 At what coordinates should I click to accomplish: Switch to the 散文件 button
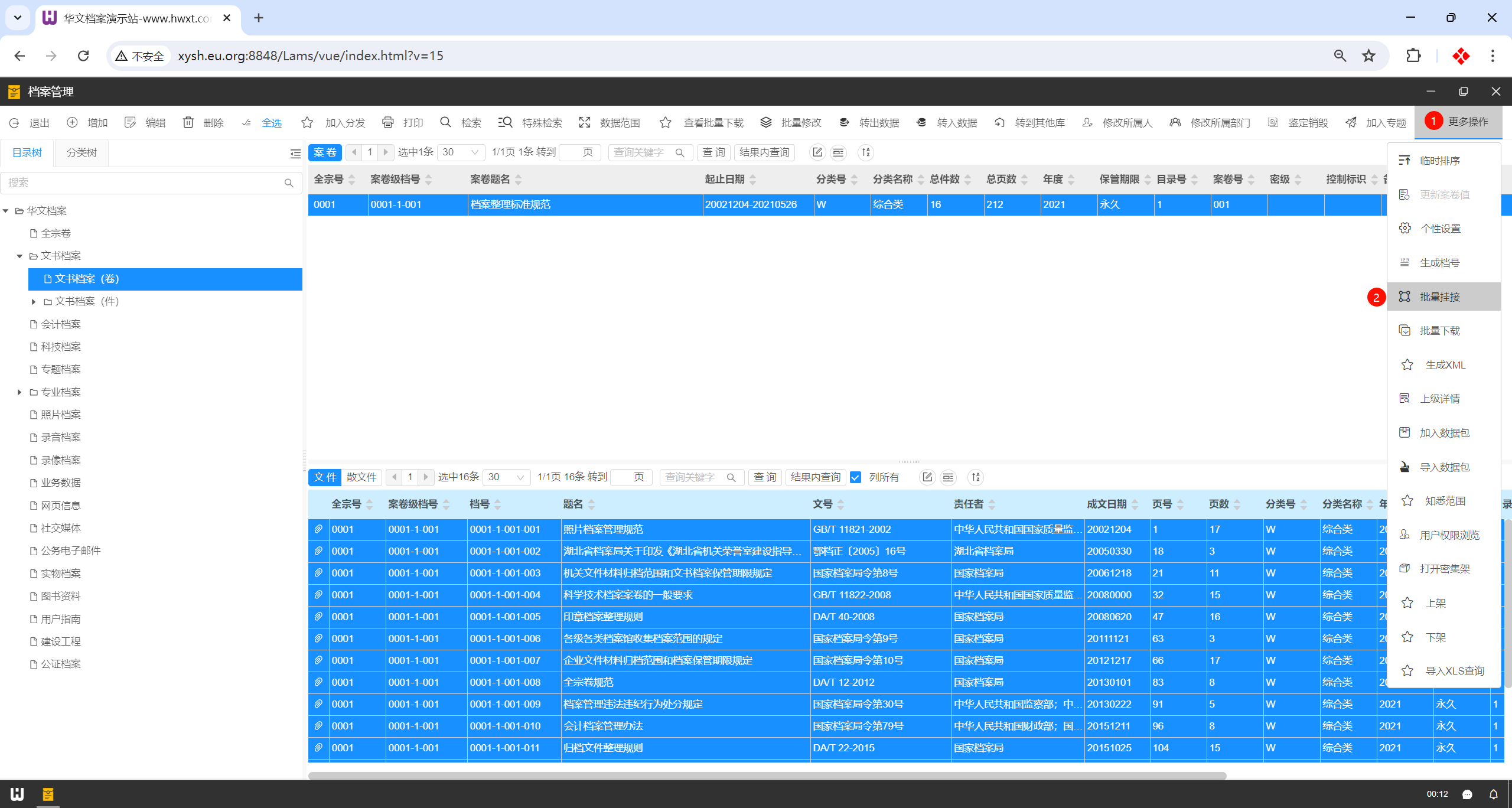[x=361, y=477]
